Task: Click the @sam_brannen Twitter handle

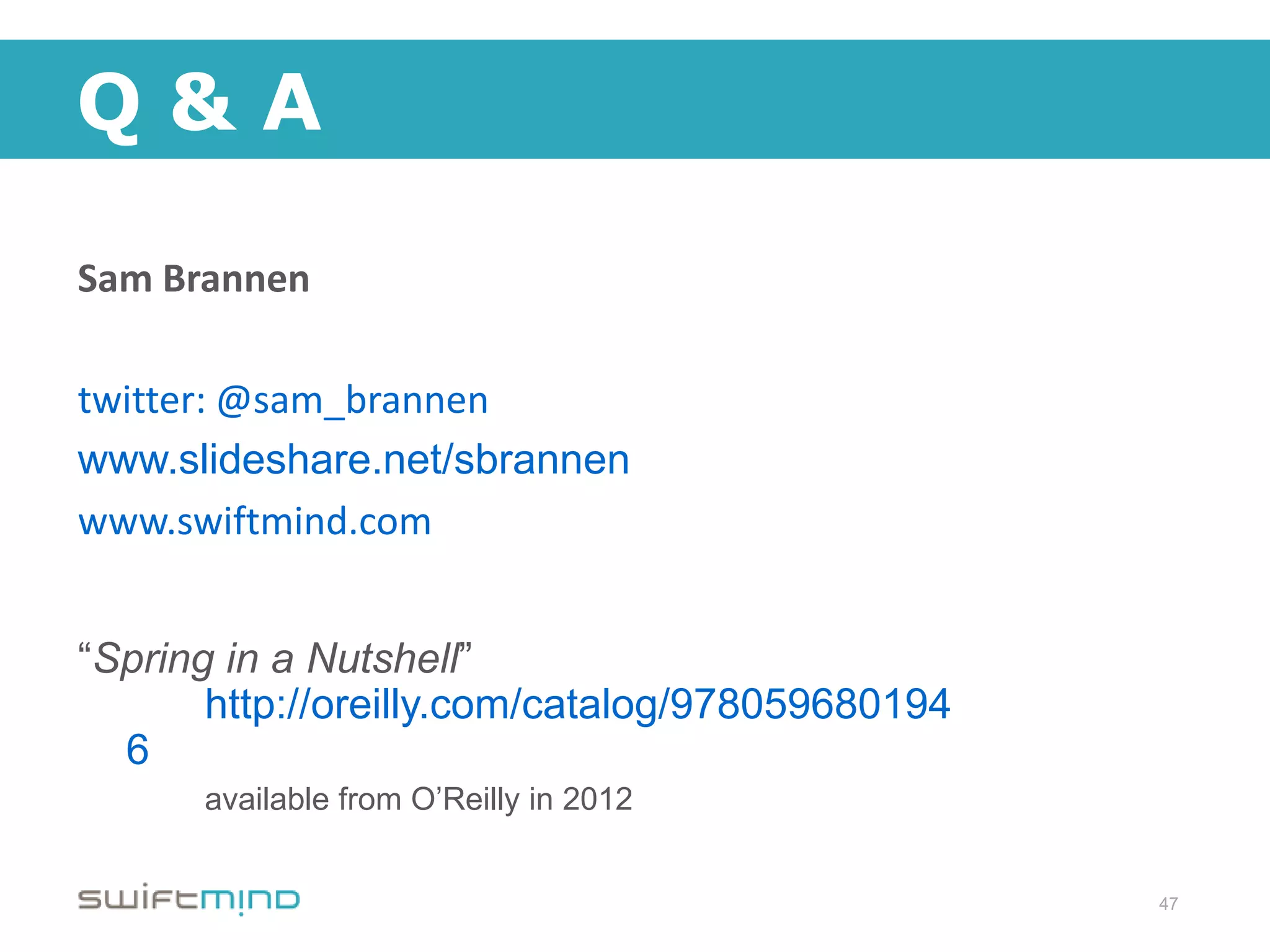Action: click(352, 400)
